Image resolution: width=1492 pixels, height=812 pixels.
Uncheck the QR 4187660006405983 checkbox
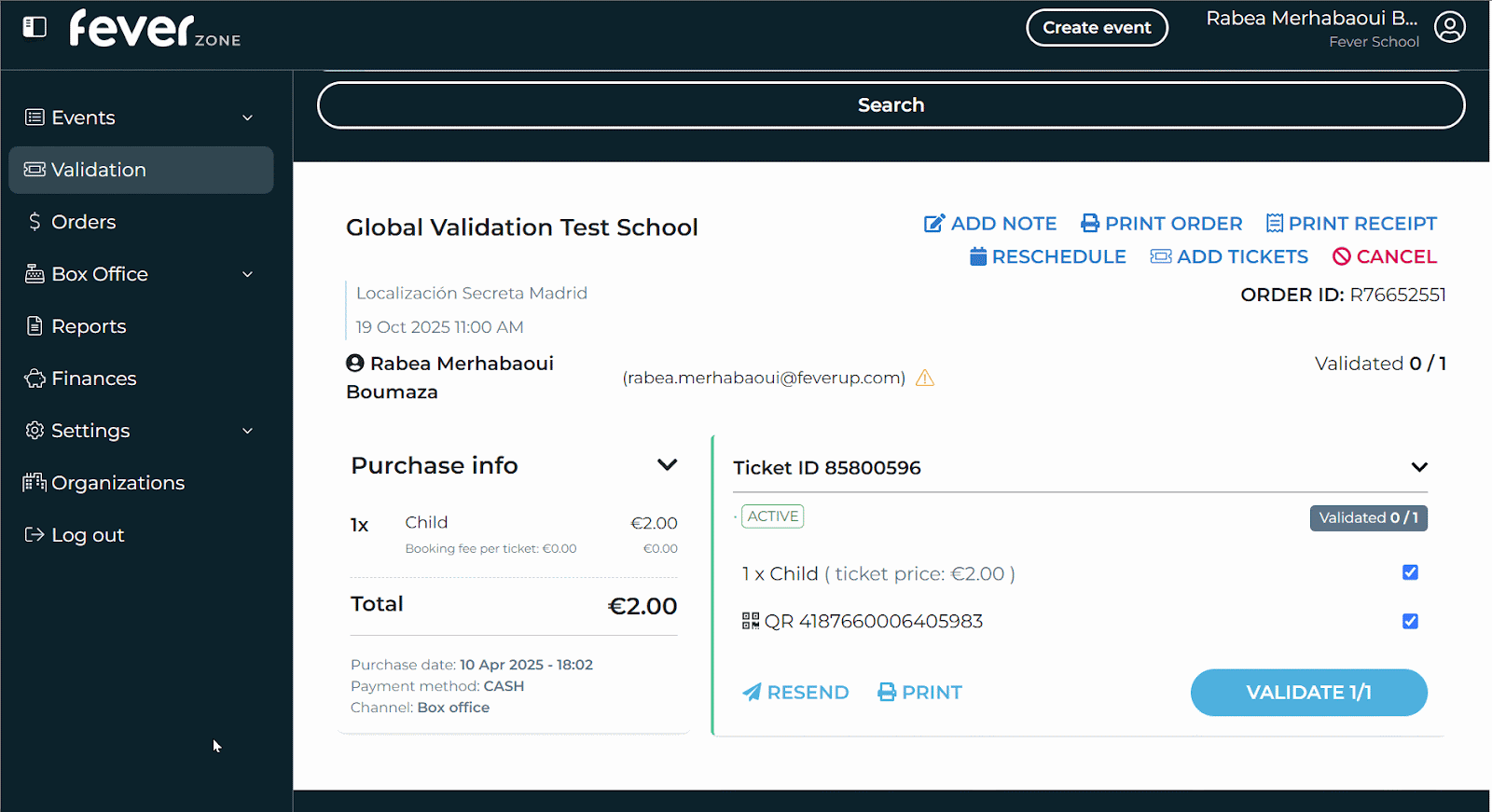coord(1410,621)
